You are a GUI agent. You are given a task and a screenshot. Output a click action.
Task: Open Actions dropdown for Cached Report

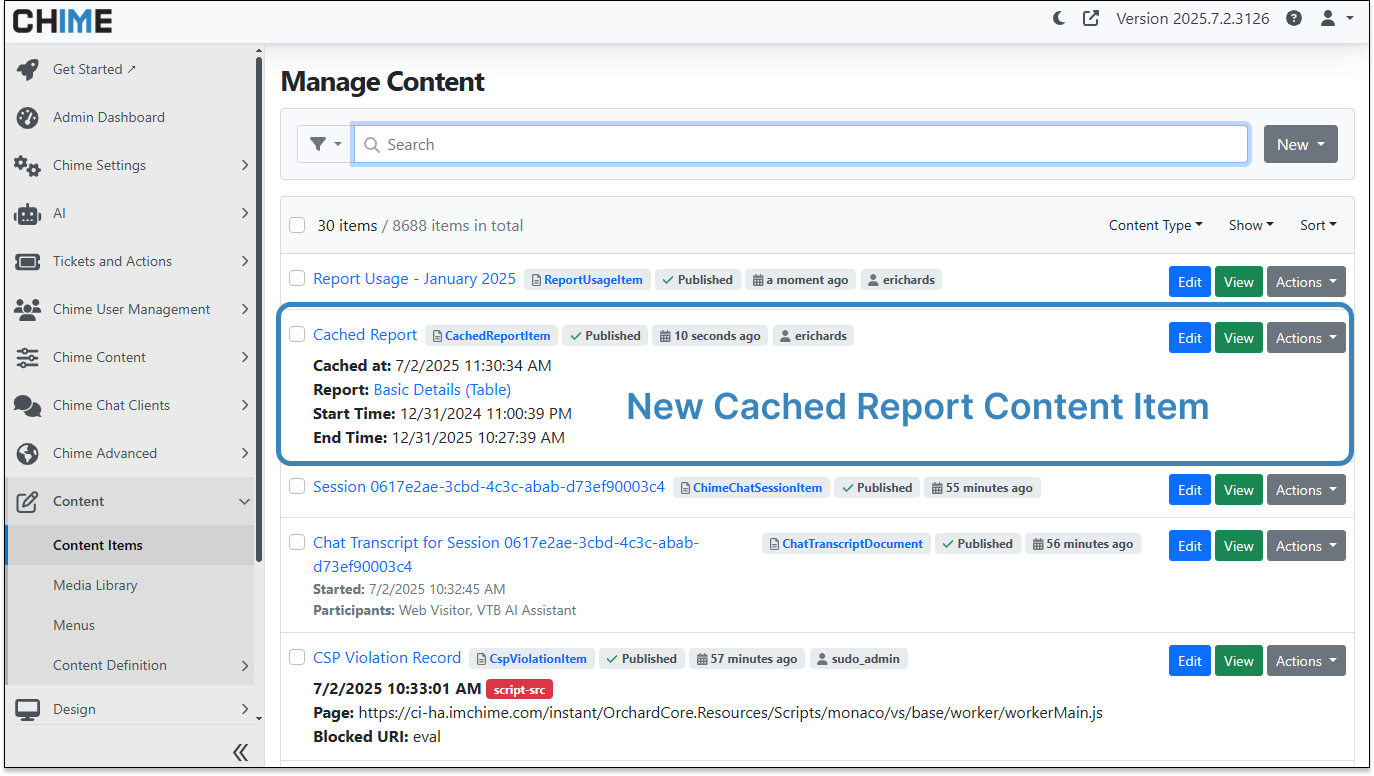(1306, 338)
